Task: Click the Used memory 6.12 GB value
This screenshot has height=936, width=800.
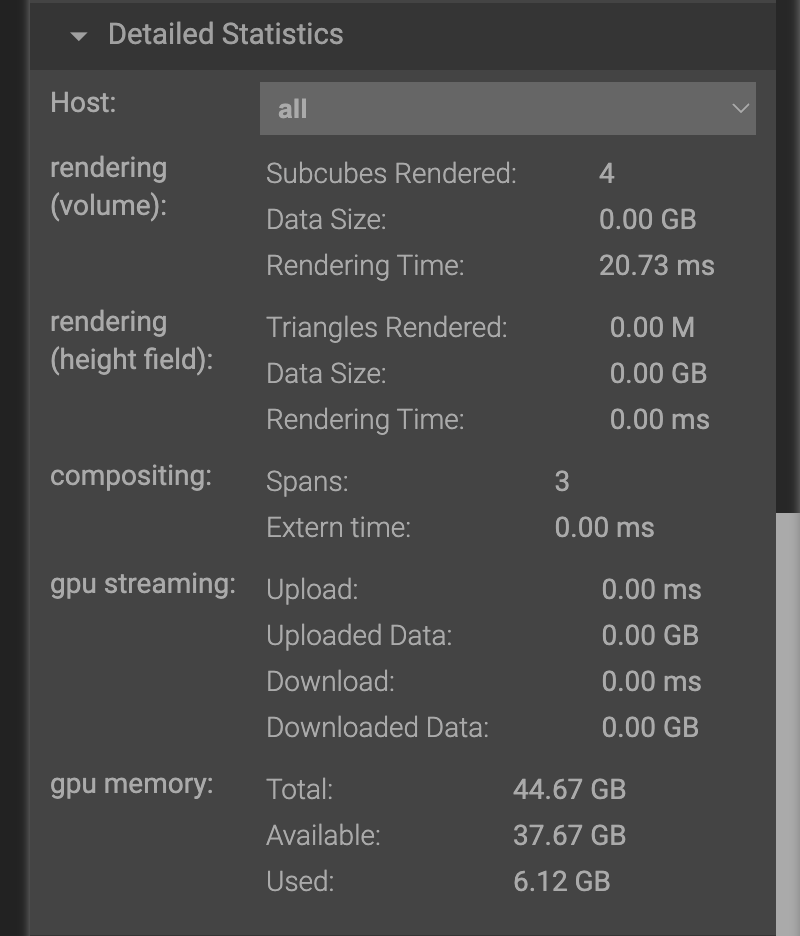Action: 561,882
